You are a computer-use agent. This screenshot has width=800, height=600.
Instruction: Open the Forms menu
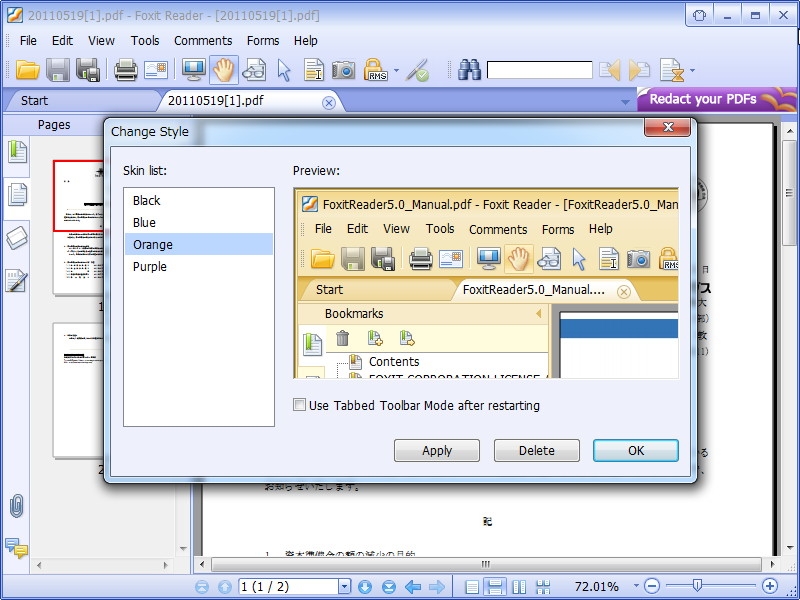[263, 40]
